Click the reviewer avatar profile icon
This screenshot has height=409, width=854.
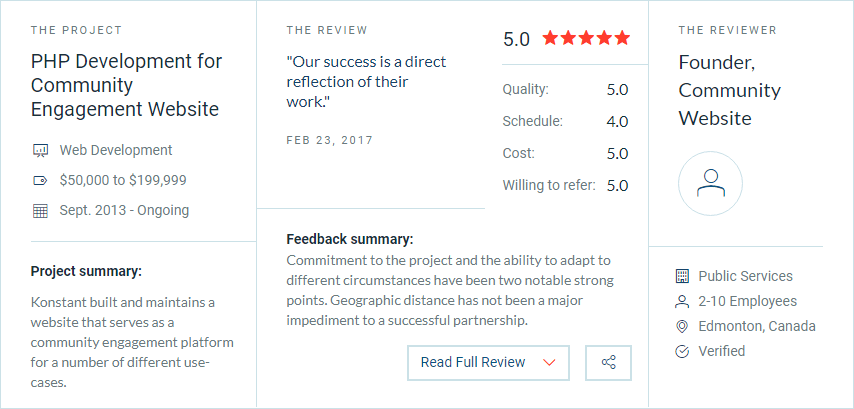710,183
